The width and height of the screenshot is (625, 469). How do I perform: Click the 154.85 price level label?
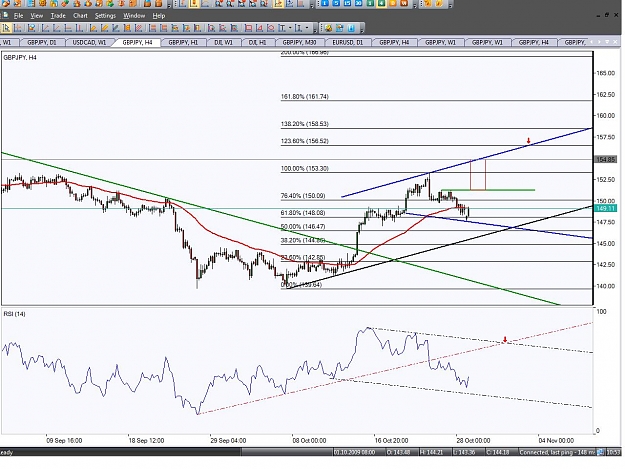[605, 159]
